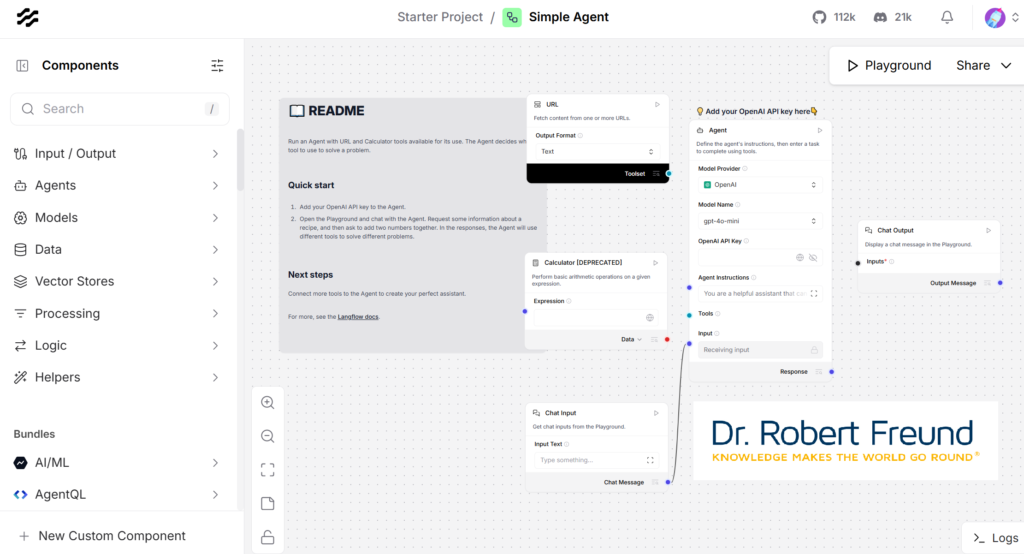Click the zoom out canvas icon

point(268,436)
